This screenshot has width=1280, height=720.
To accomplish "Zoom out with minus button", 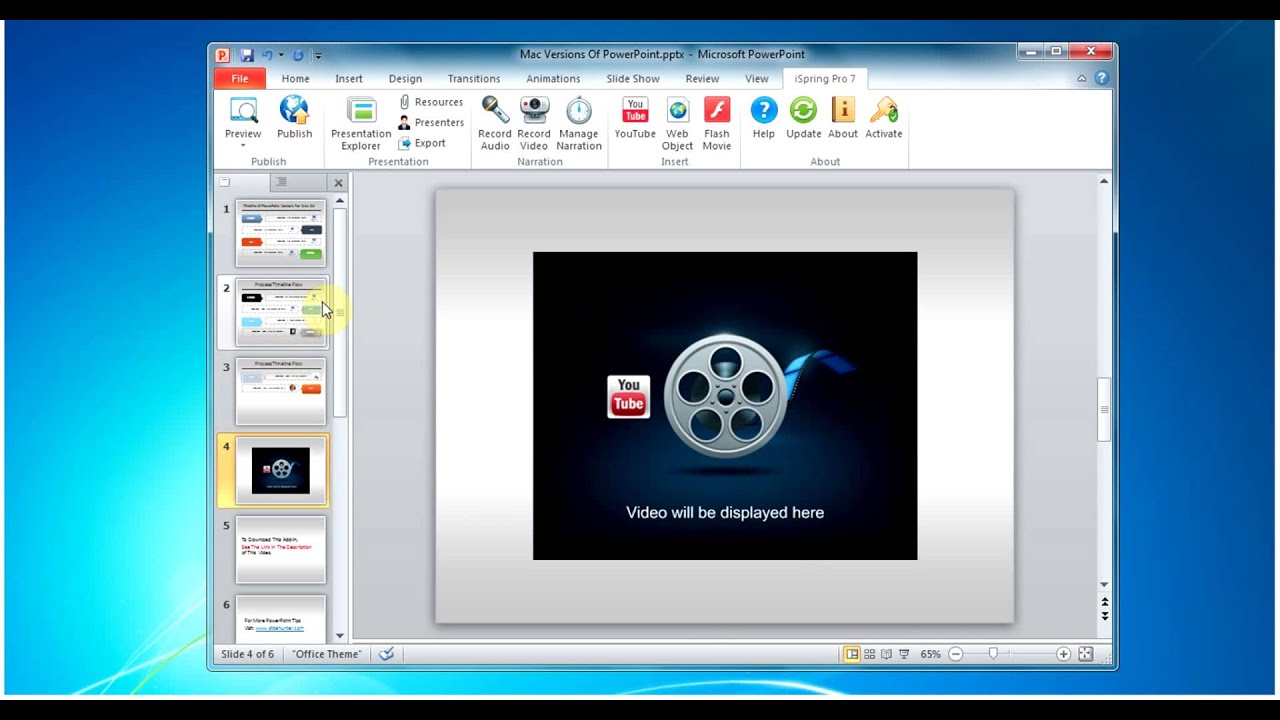I will pyautogui.click(x=956, y=654).
